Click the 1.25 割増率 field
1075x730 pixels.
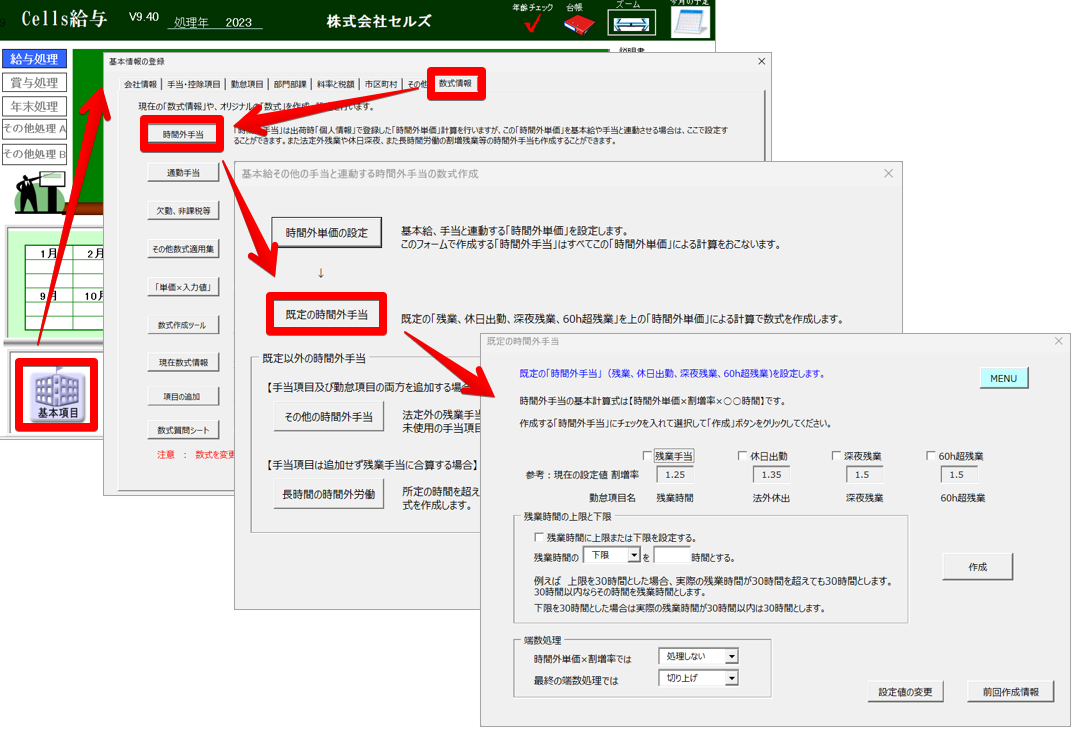click(x=675, y=474)
